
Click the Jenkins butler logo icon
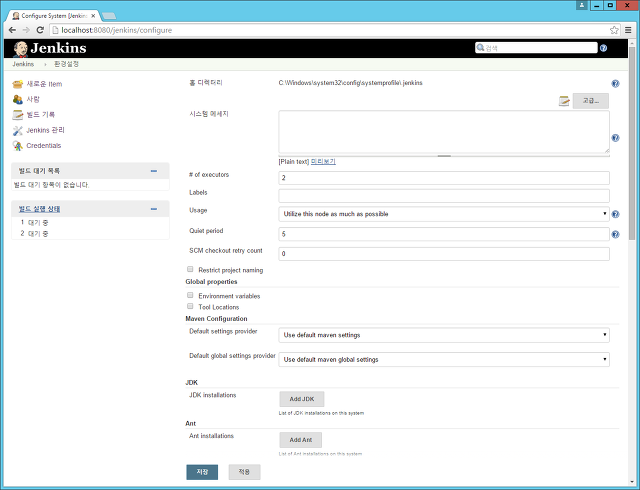point(20,49)
